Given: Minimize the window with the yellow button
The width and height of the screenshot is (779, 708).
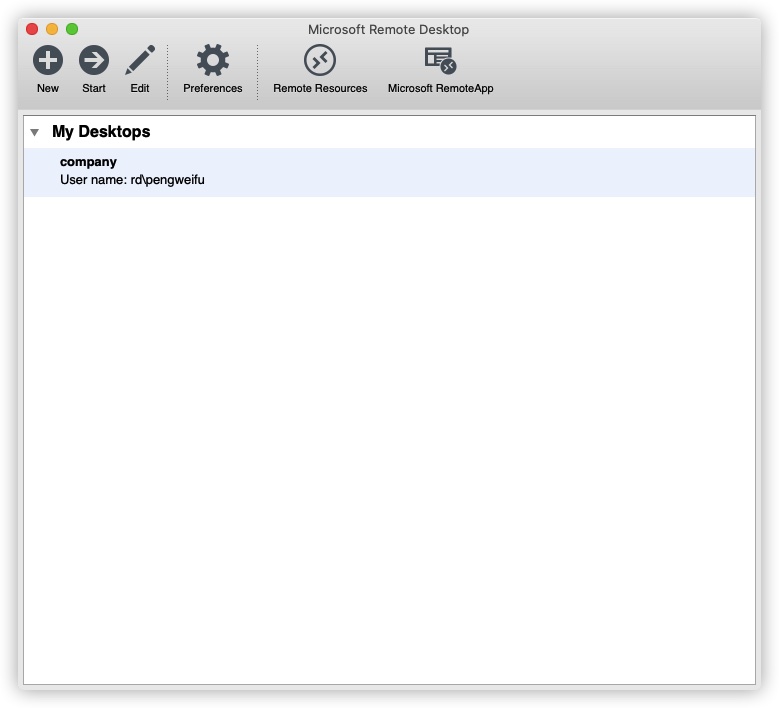Looking at the screenshot, I should [x=52, y=29].
